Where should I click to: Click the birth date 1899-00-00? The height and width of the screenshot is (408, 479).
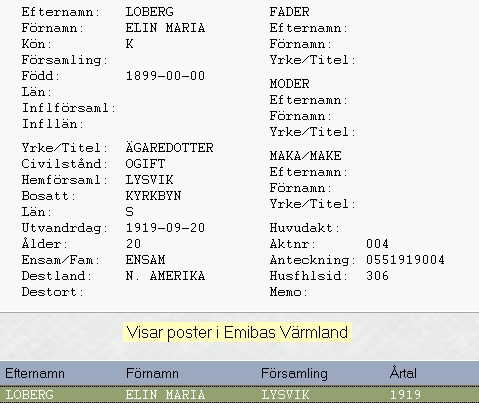pos(165,76)
